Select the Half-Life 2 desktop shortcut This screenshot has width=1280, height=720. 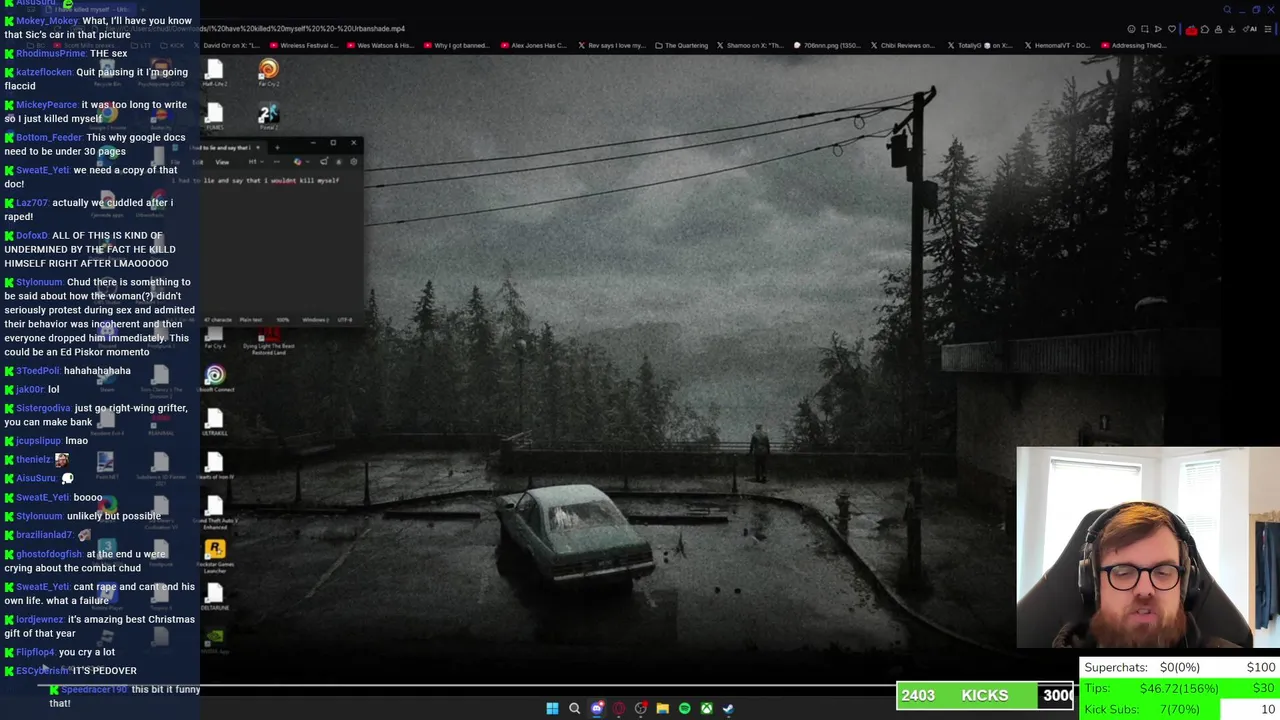(x=214, y=72)
